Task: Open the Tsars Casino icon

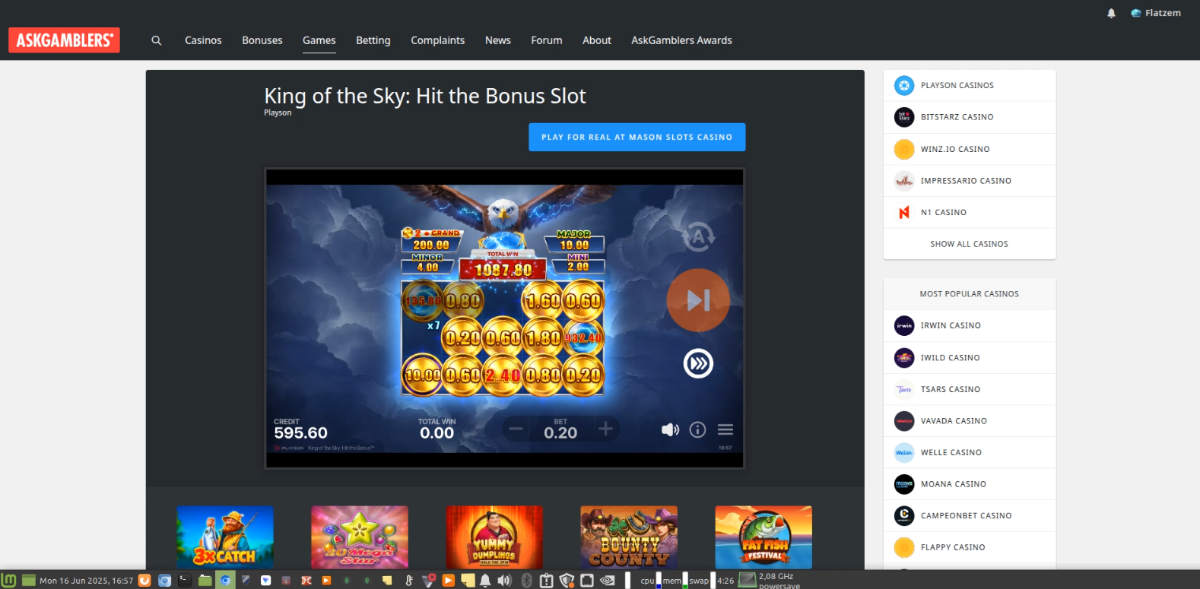Action: tap(904, 389)
